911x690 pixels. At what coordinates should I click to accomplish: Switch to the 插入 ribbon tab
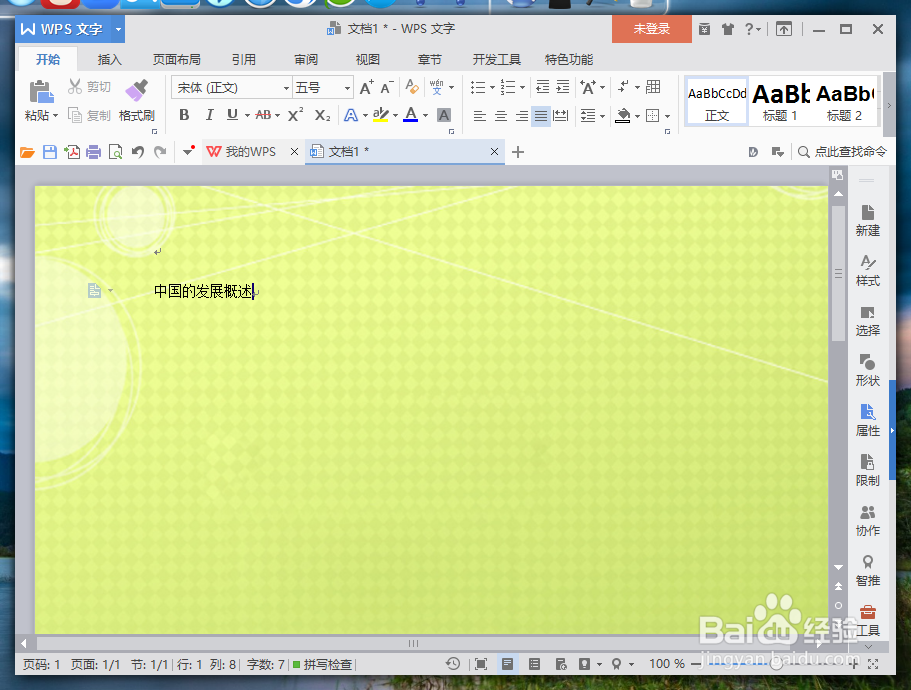click(109, 59)
